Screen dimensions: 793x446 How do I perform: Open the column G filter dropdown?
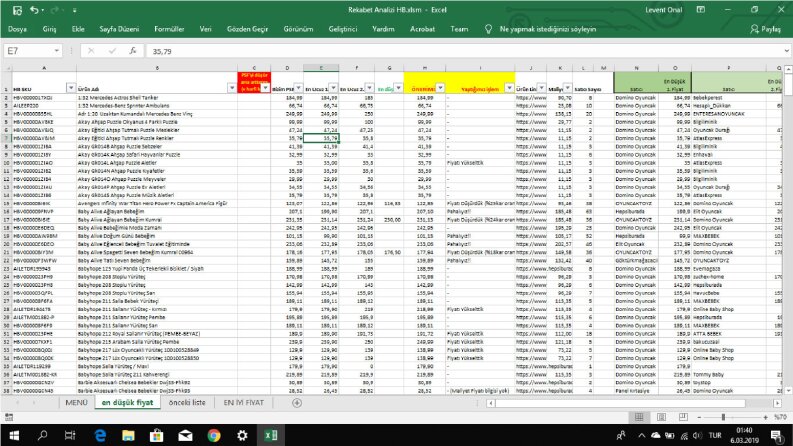[399, 88]
